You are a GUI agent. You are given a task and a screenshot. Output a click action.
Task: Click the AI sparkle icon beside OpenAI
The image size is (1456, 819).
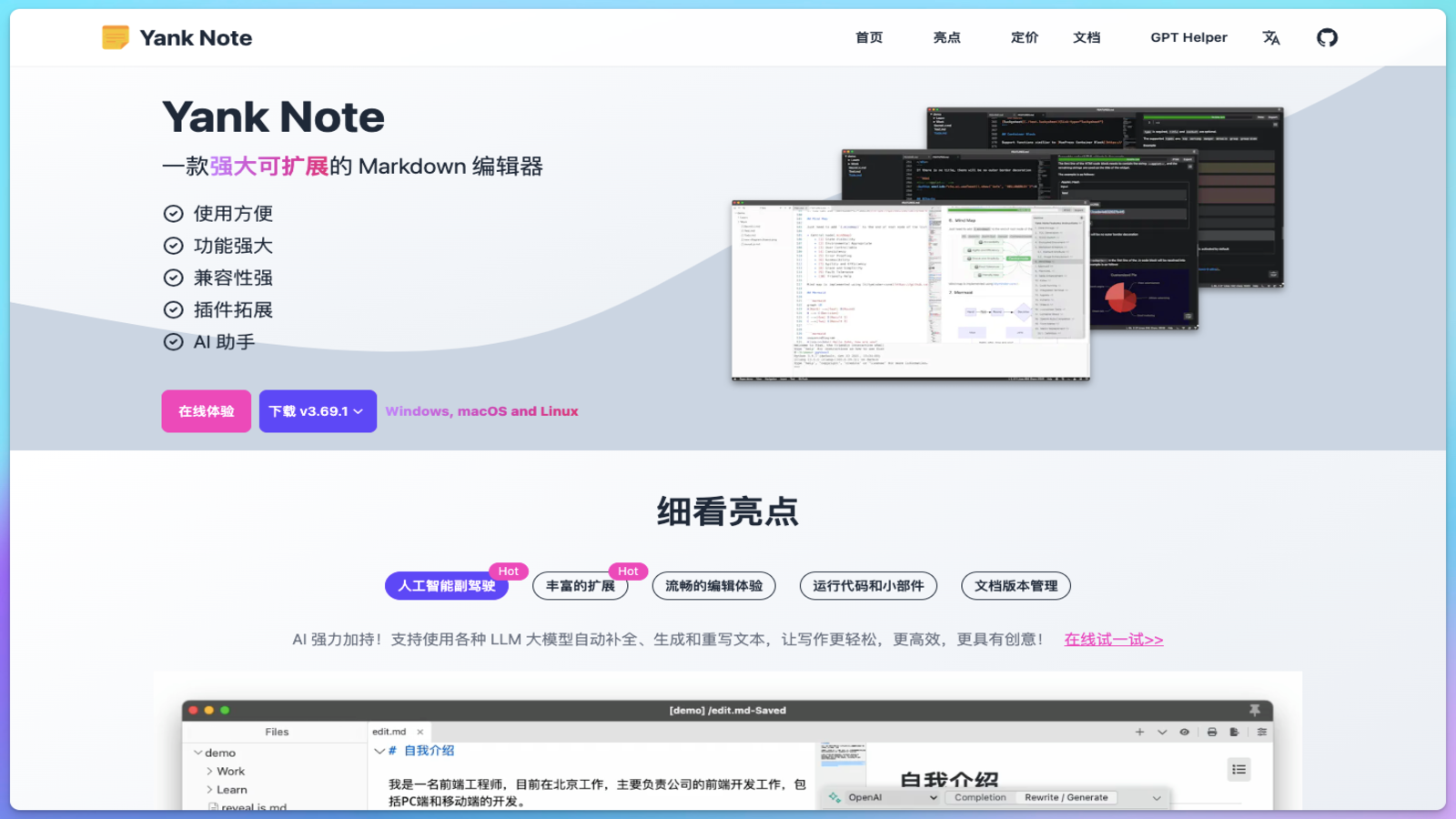click(834, 797)
